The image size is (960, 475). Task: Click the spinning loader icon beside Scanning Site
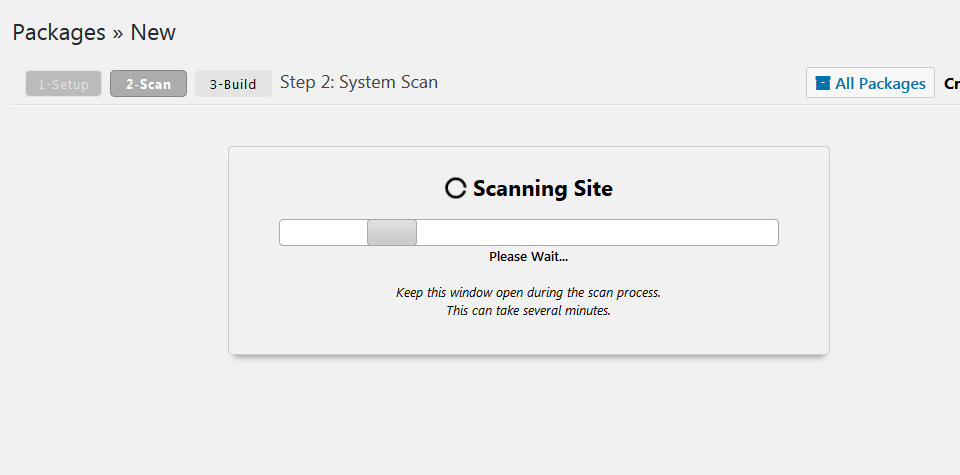(456, 189)
